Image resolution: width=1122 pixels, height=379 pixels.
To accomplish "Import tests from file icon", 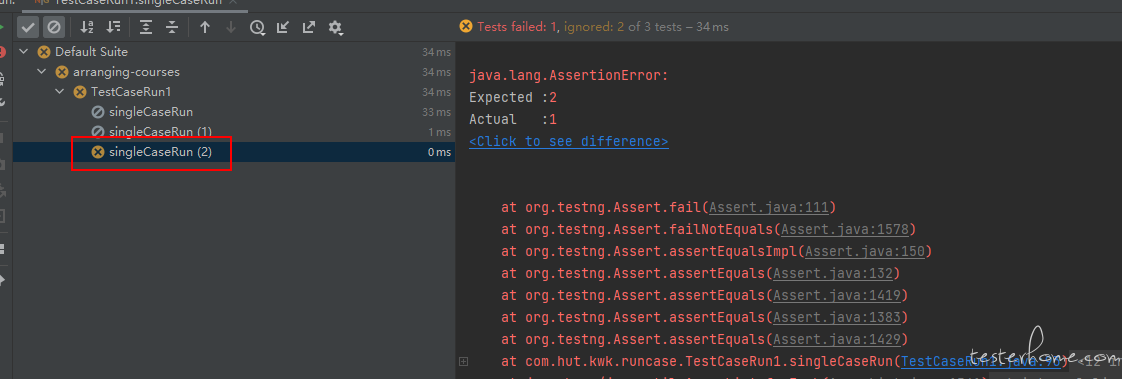I will (283, 27).
